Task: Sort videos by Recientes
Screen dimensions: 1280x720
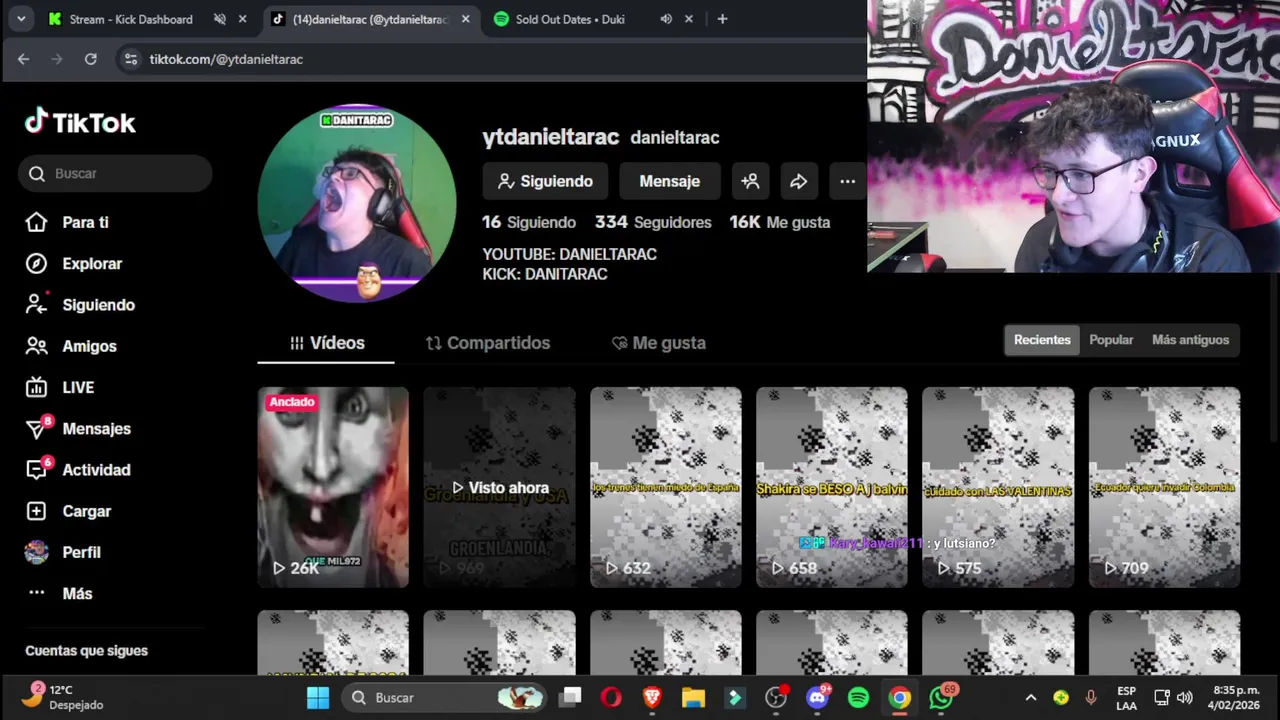Action: pos(1042,340)
